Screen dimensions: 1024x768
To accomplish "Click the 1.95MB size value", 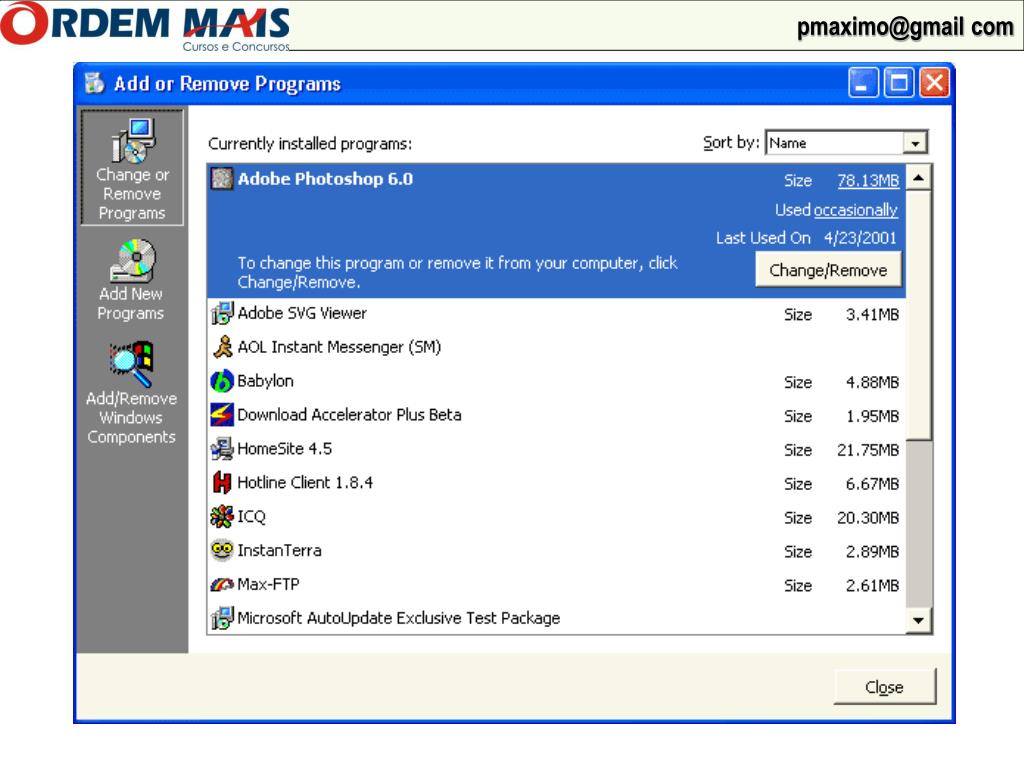I will [872, 417].
